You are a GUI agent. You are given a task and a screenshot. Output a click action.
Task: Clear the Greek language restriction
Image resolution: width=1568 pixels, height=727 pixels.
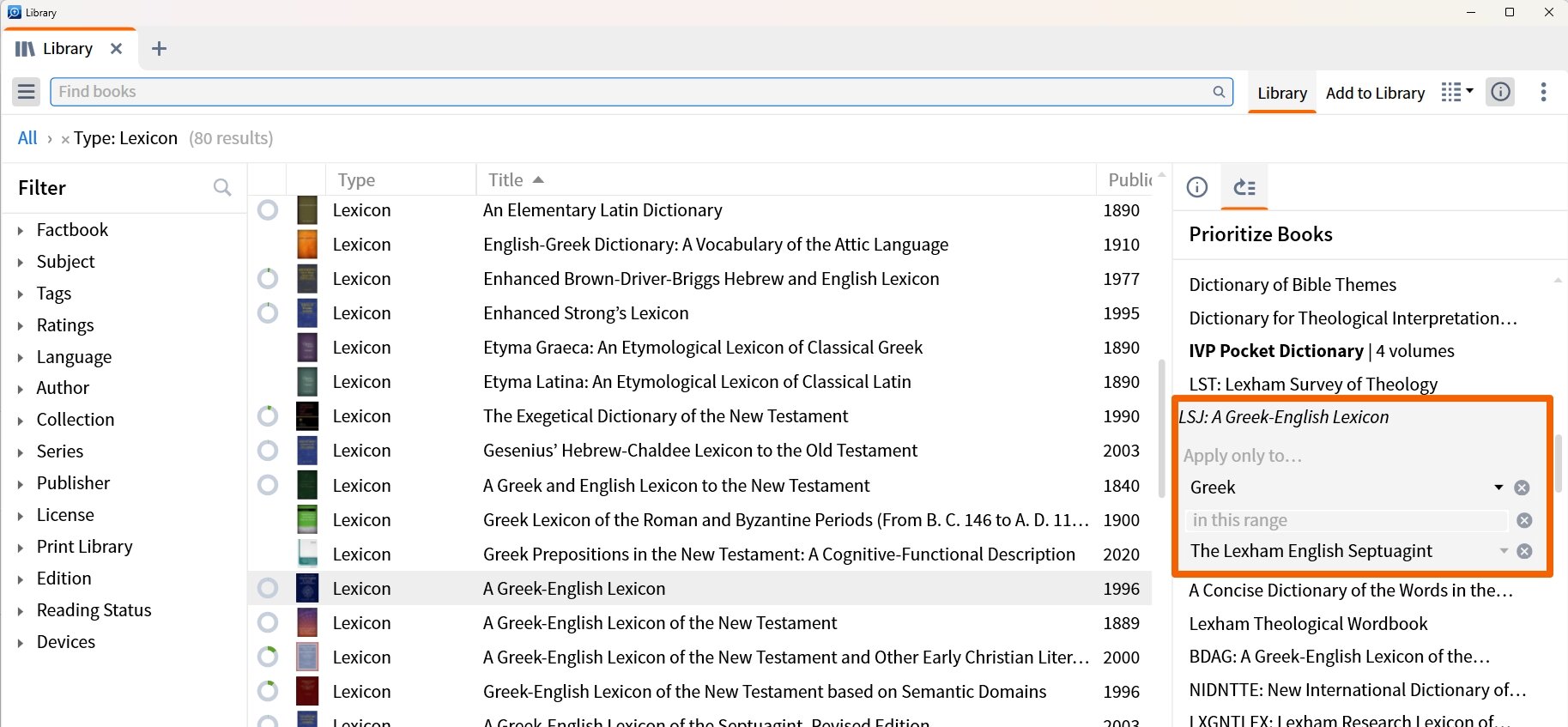point(1522,488)
